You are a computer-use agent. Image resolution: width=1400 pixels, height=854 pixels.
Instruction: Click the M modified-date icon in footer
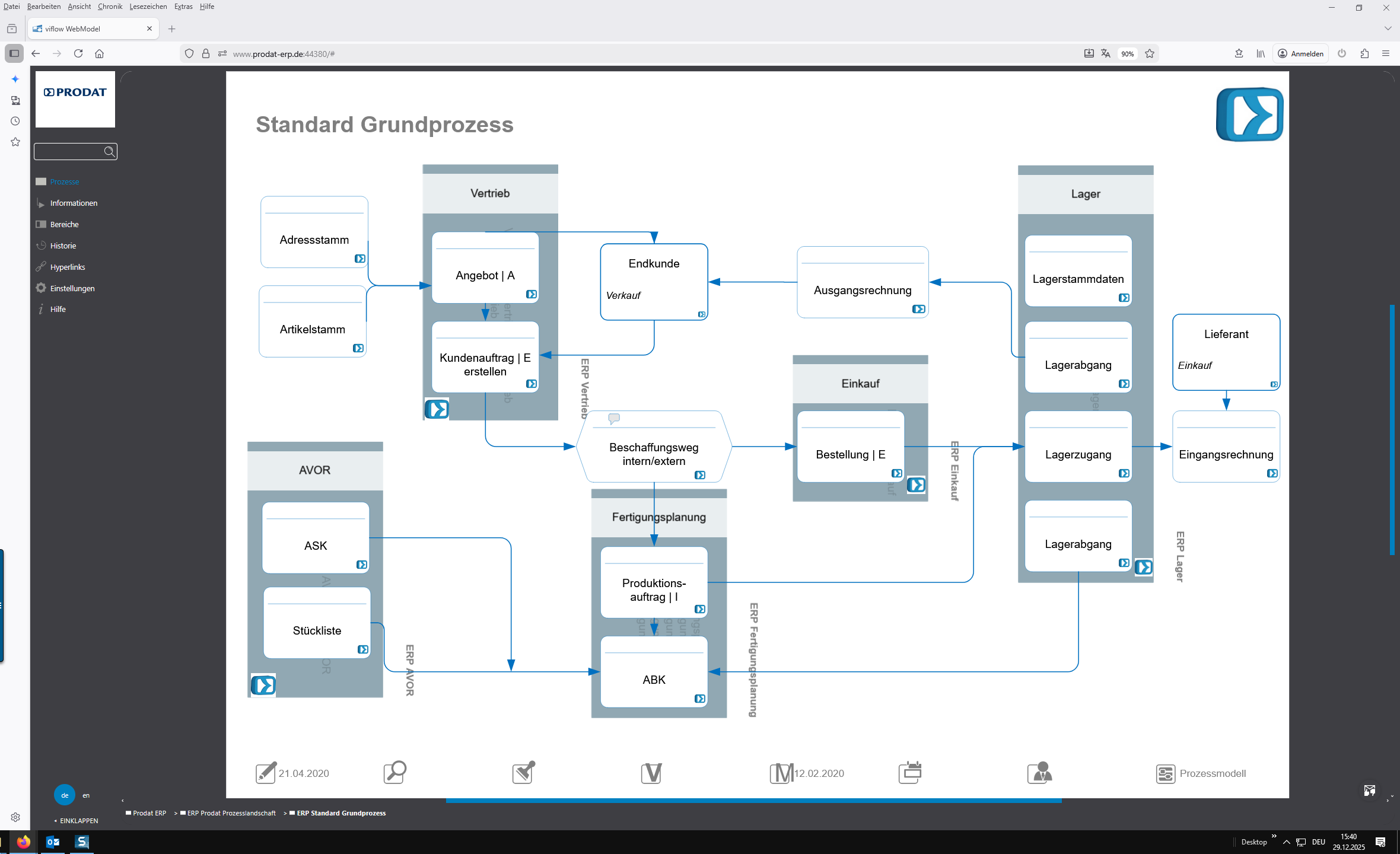[x=781, y=773]
